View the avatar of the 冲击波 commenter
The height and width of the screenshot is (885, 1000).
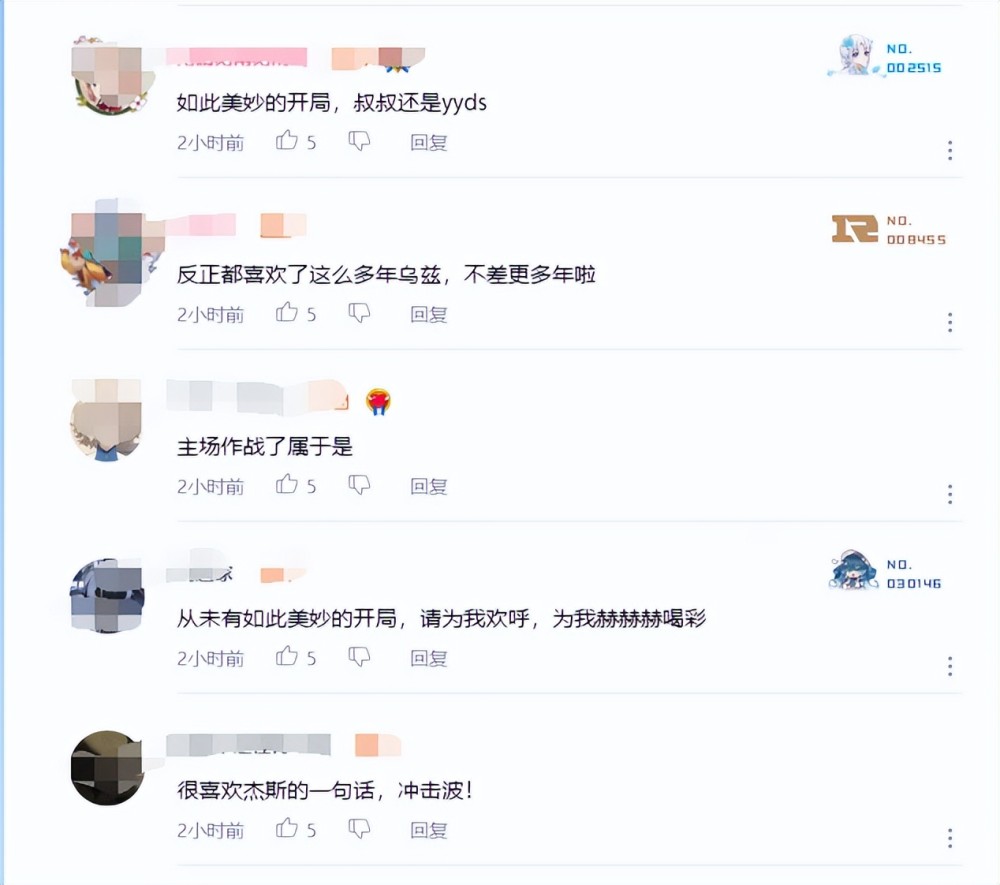(107, 768)
